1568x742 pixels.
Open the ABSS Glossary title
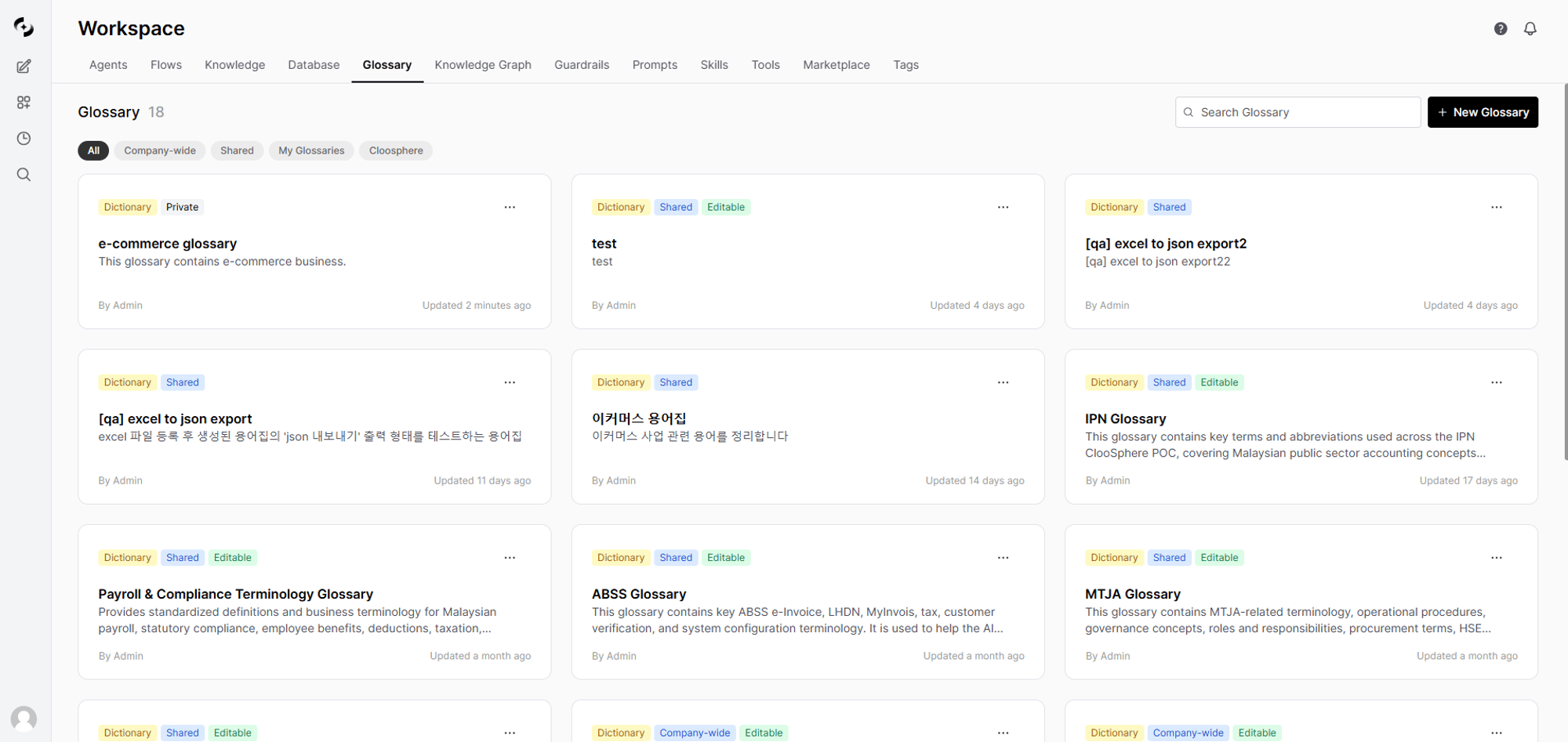[x=639, y=594]
